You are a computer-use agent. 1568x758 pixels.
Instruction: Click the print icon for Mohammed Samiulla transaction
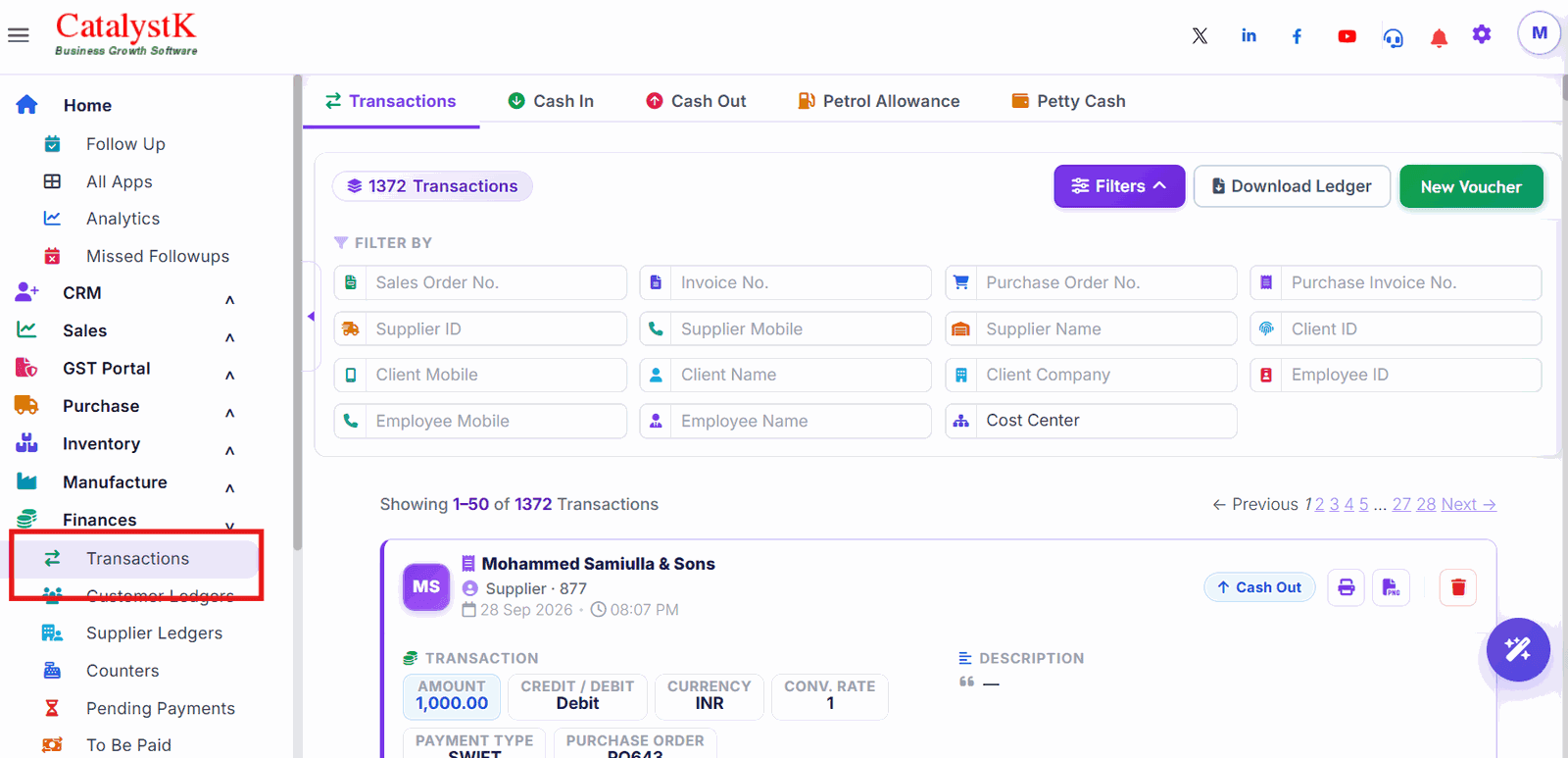[x=1346, y=587]
